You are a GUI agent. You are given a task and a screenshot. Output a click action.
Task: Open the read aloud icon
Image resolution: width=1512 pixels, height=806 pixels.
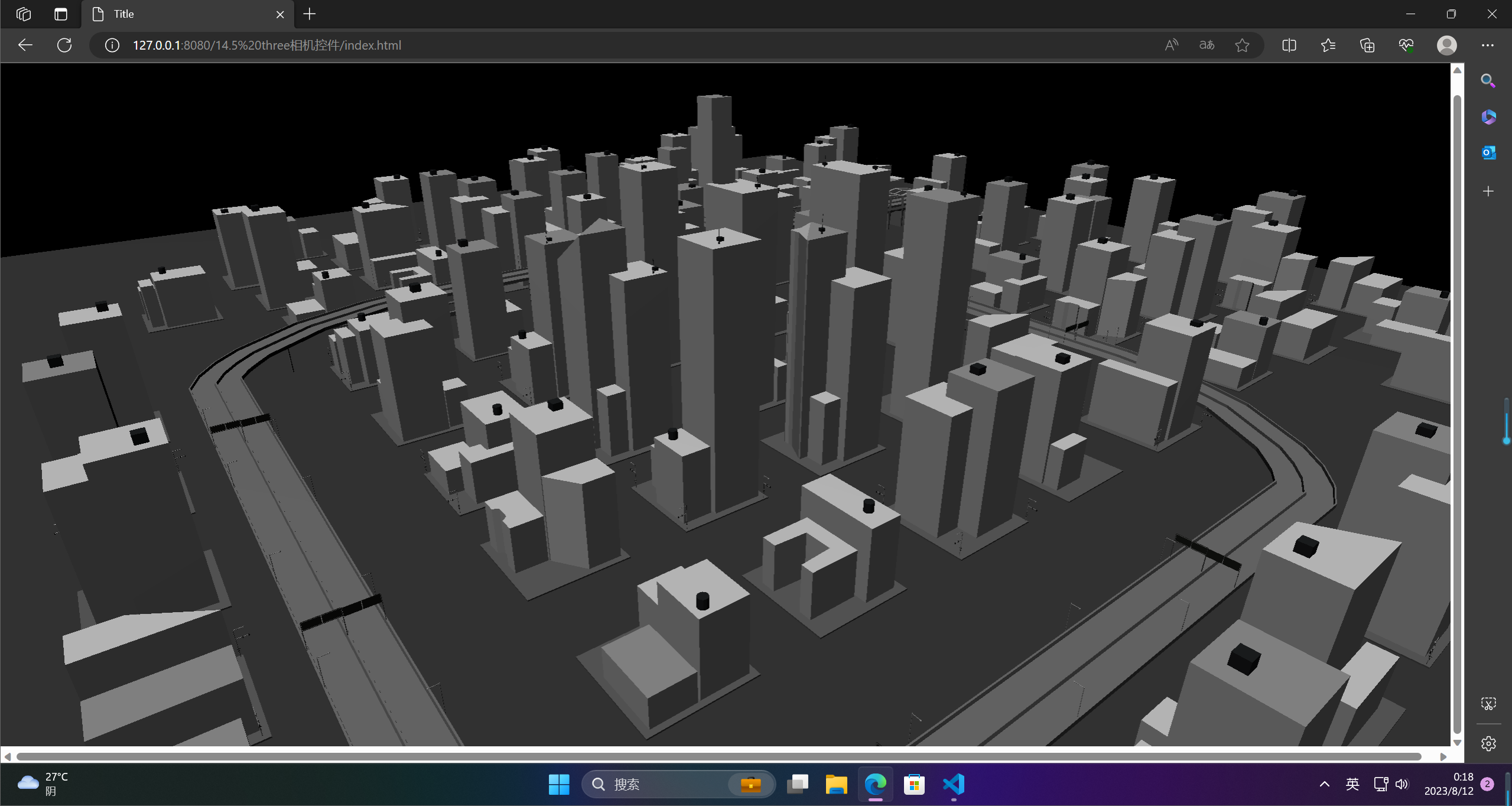point(1171,45)
